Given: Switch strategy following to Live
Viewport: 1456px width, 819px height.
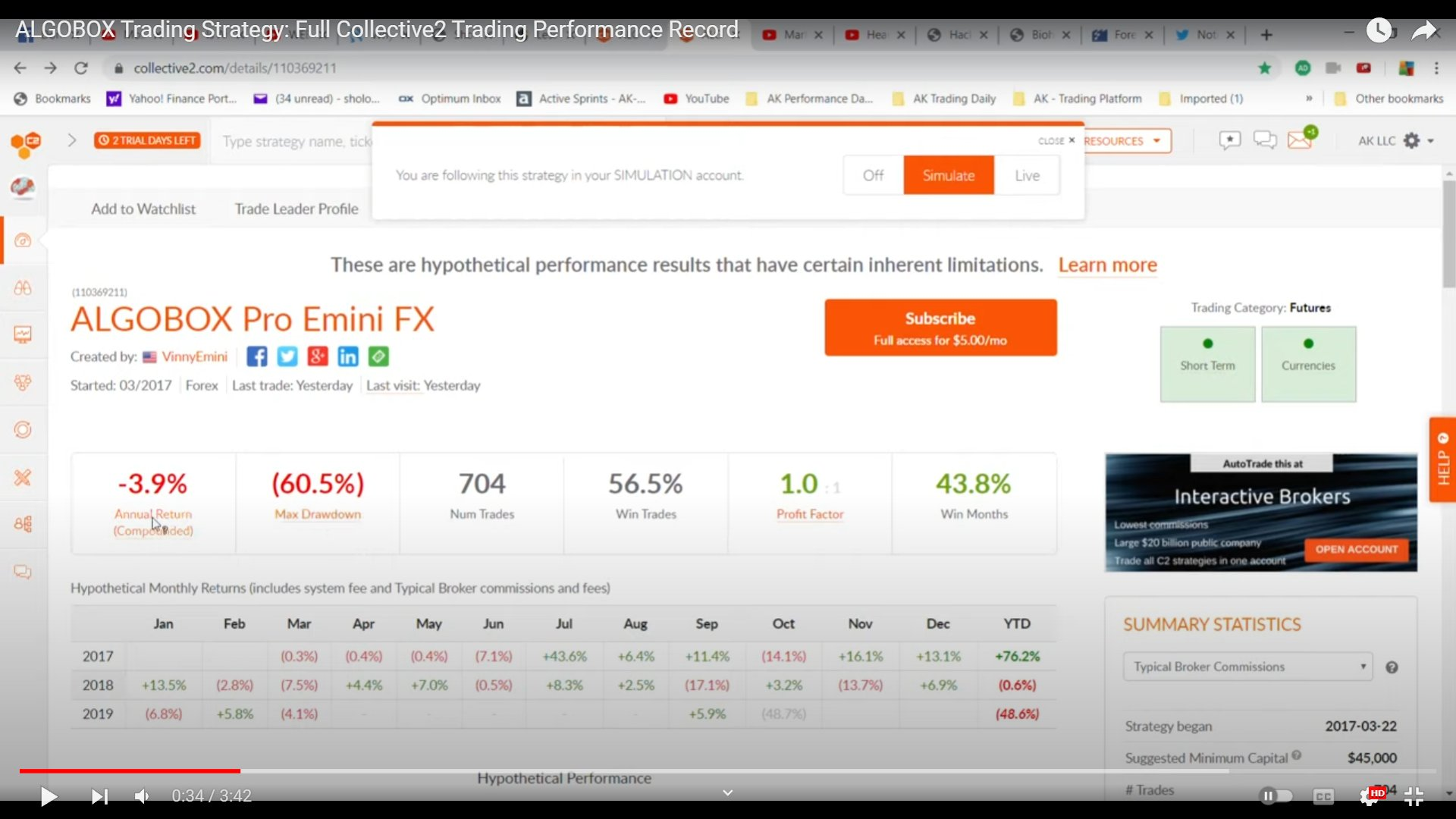Looking at the screenshot, I should click(1028, 175).
